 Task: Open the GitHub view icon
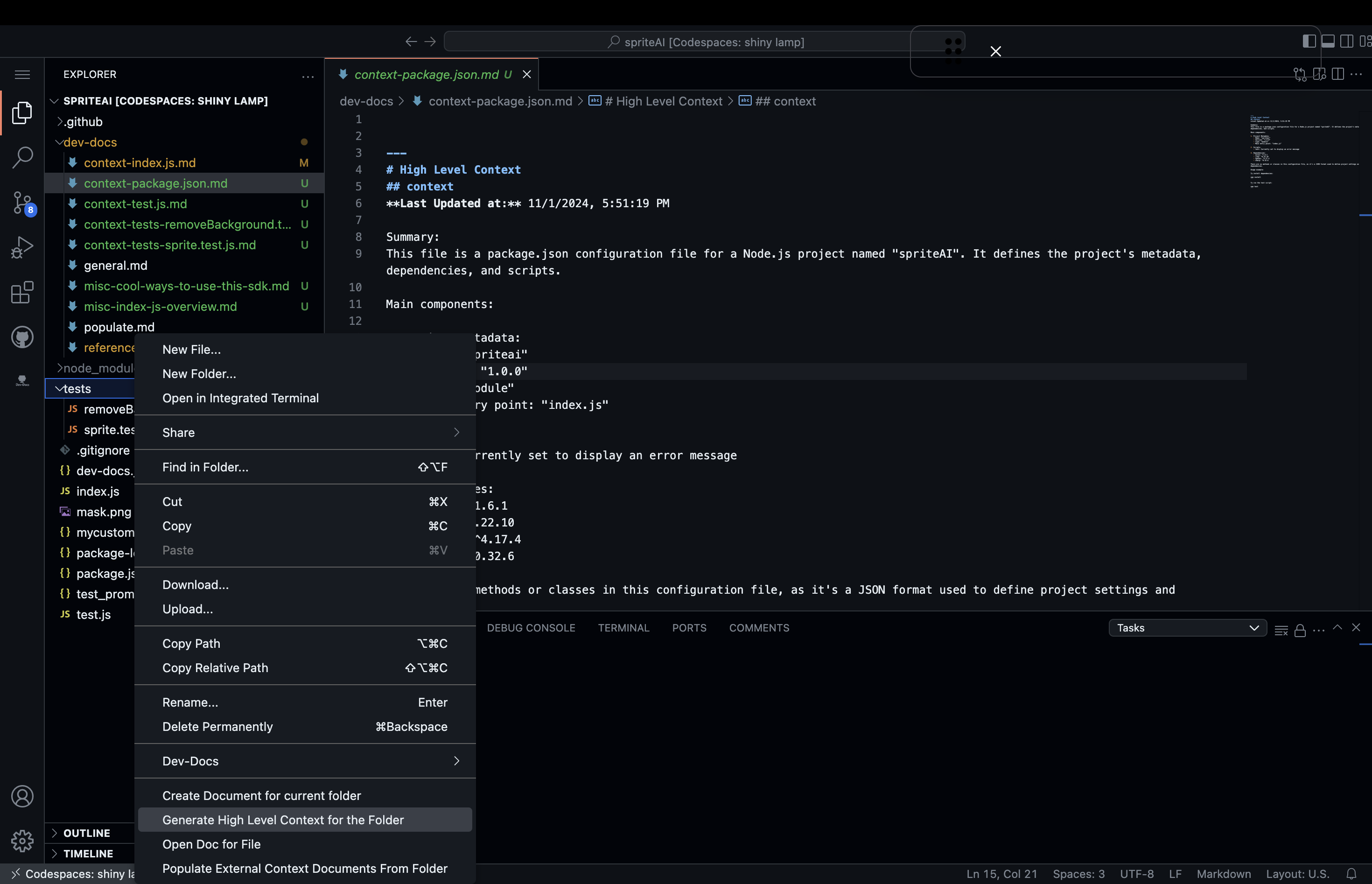tap(22, 337)
